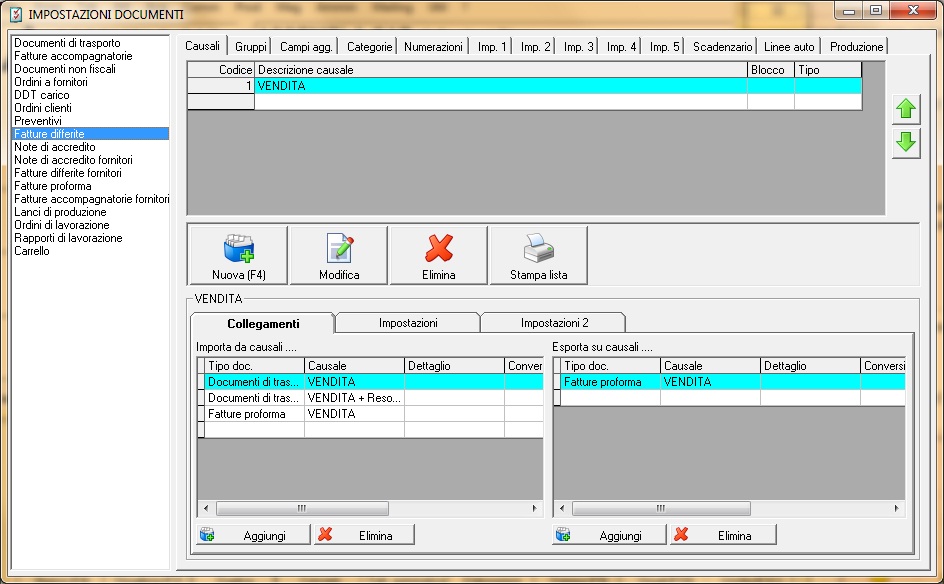The height and width of the screenshot is (584, 944).
Task: Click the empty new row in causali grid
Action: [x=524, y=102]
